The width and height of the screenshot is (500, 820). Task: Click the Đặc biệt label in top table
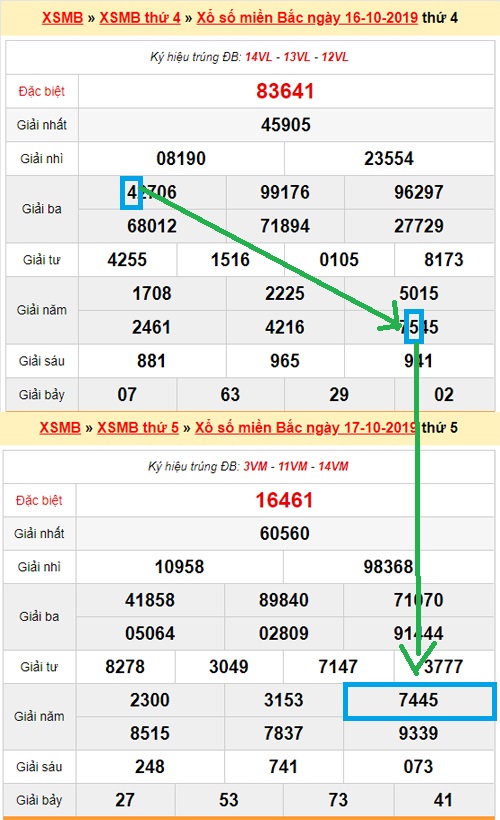tap(41, 92)
